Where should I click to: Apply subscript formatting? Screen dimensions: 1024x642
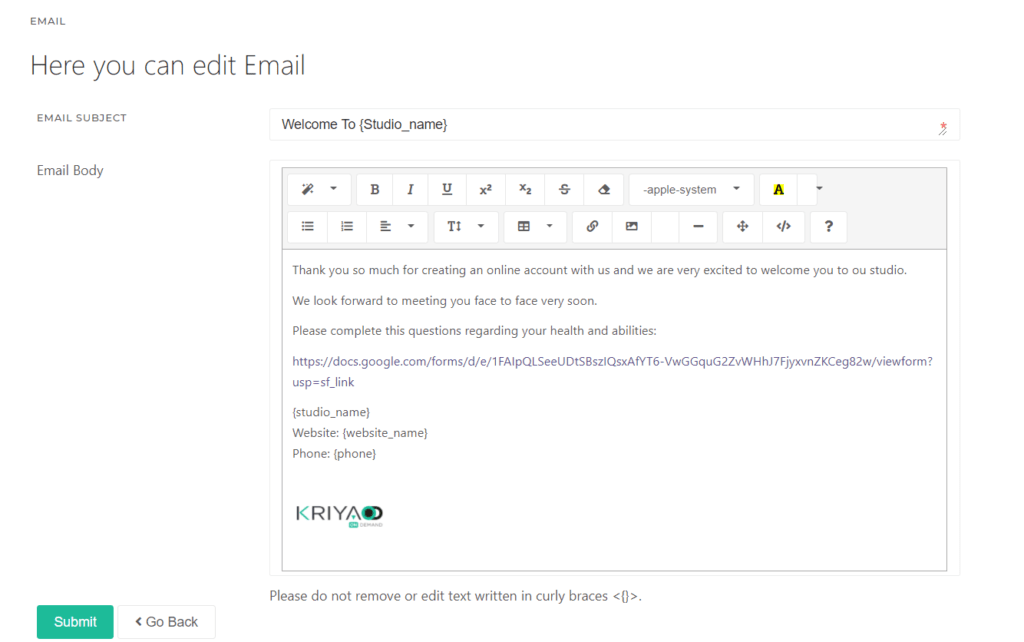tap(525, 189)
